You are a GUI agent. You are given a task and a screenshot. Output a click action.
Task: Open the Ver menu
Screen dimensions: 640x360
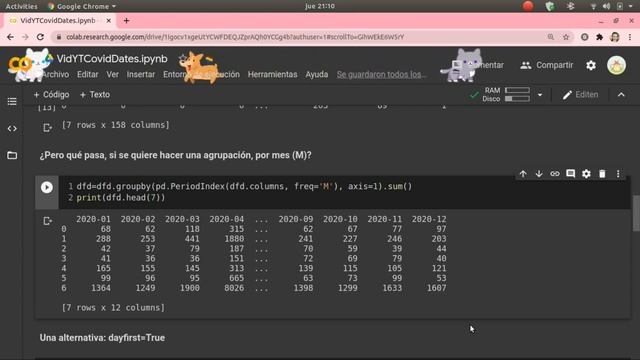pyautogui.click(x=112, y=74)
